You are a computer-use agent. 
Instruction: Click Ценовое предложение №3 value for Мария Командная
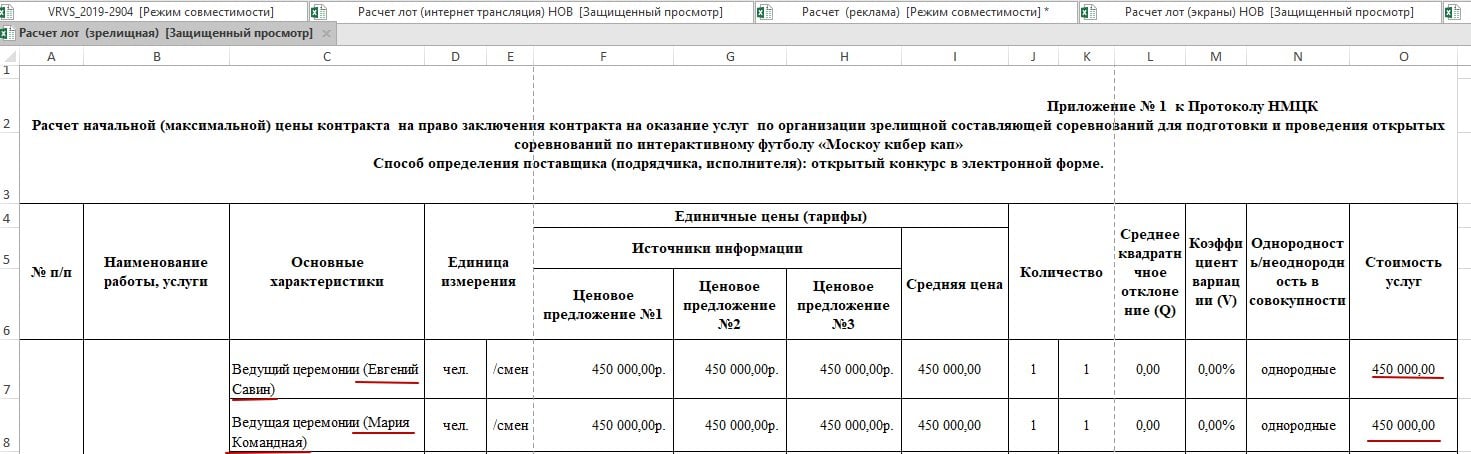(x=845, y=426)
